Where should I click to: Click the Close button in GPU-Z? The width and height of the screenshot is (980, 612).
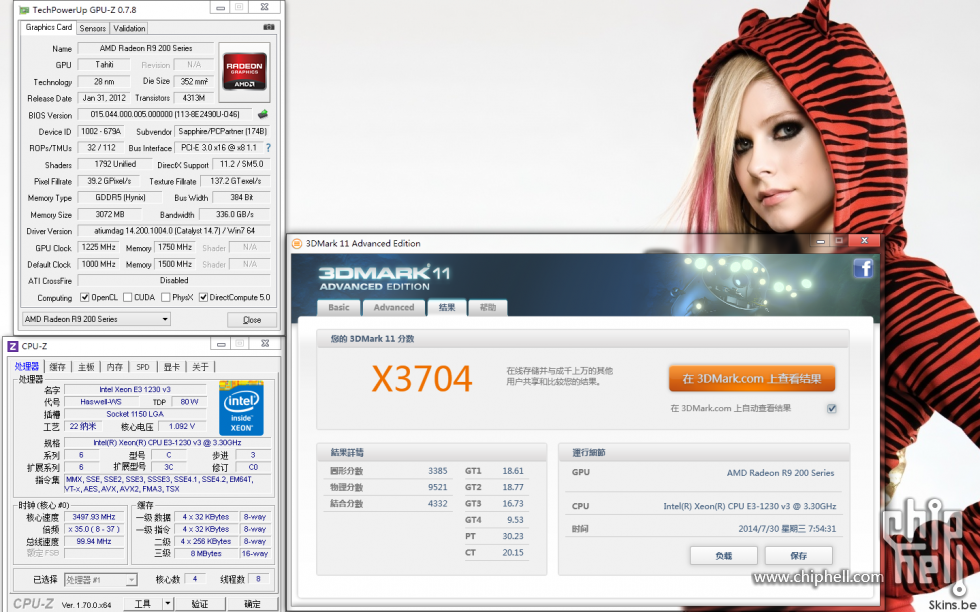(252, 319)
